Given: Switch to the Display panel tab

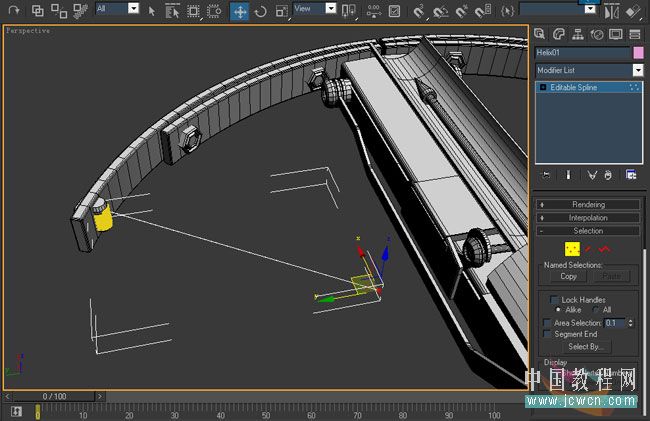Looking at the screenshot, I should pyautogui.click(x=616, y=34).
